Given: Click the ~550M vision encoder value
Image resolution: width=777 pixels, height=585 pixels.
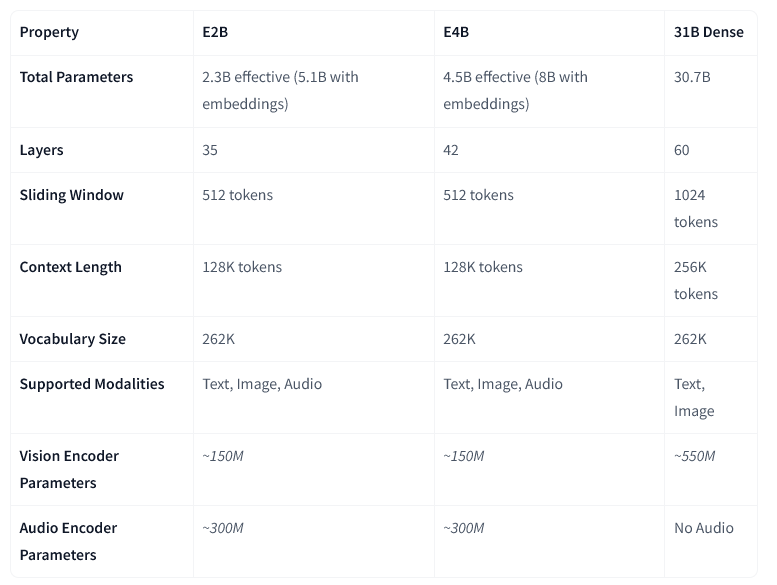Looking at the screenshot, I should pyautogui.click(x=695, y=456).
